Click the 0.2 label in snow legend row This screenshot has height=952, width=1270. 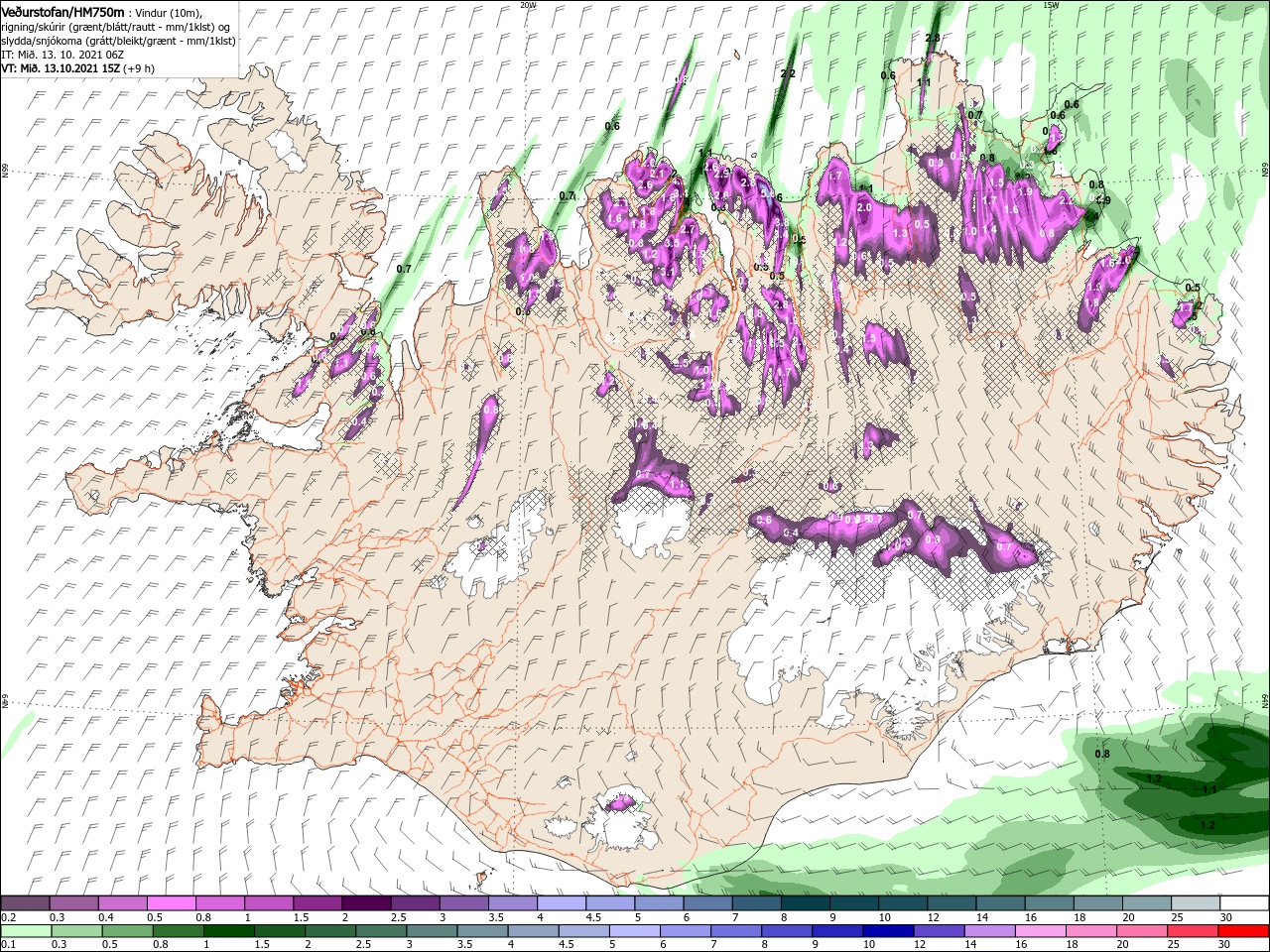pyautogui.click(x=8, y=917)
